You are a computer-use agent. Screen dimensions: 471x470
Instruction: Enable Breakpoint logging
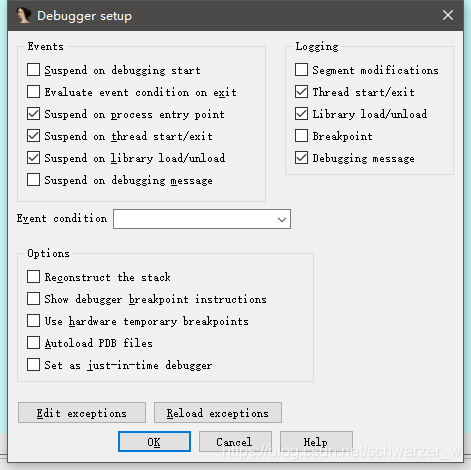301,136
